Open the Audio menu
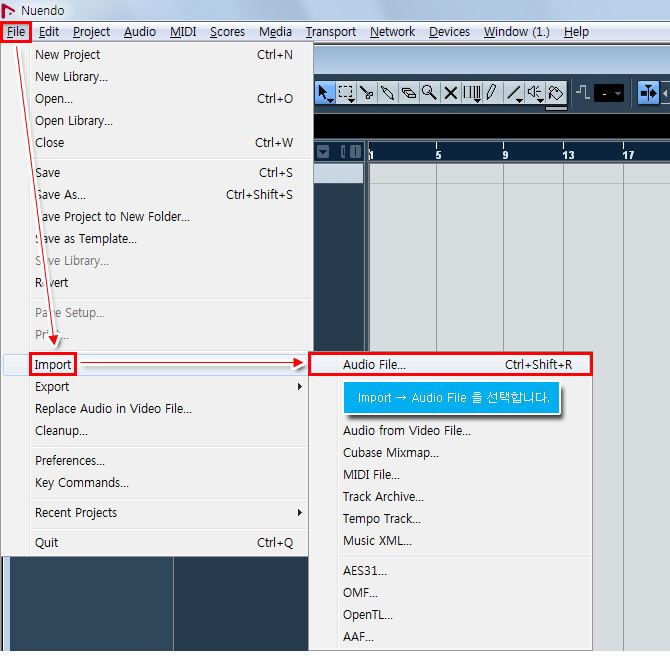 (140, 32)
